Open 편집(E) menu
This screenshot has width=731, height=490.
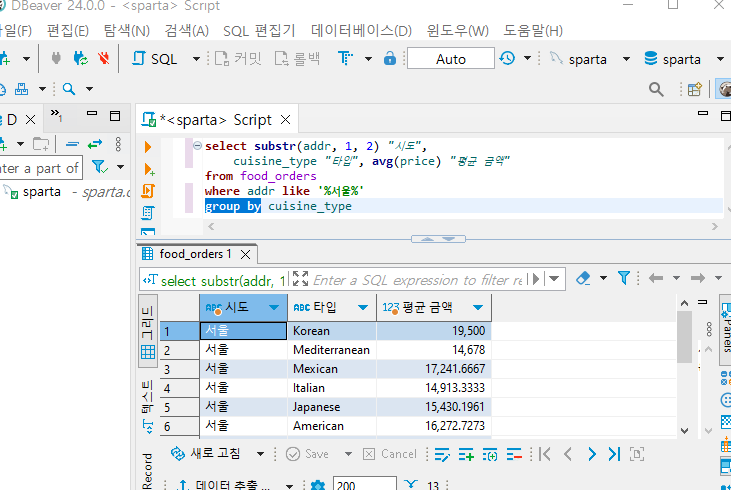[68, 31]
